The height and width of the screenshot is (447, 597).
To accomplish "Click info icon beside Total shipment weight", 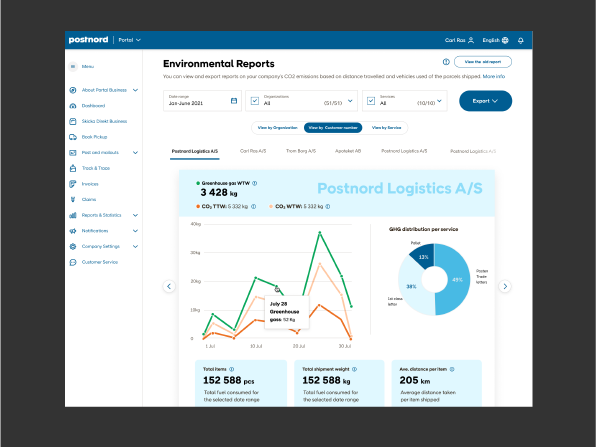I will point(354,369).
